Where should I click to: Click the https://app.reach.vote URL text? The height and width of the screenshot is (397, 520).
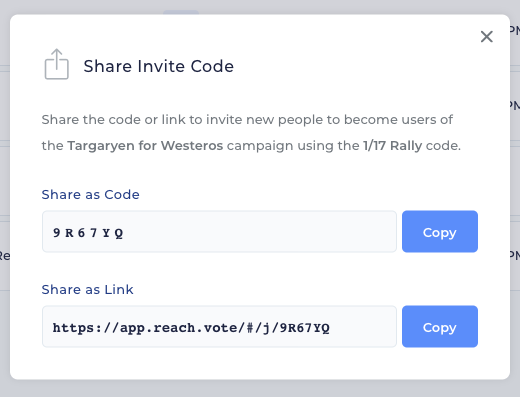191,328
